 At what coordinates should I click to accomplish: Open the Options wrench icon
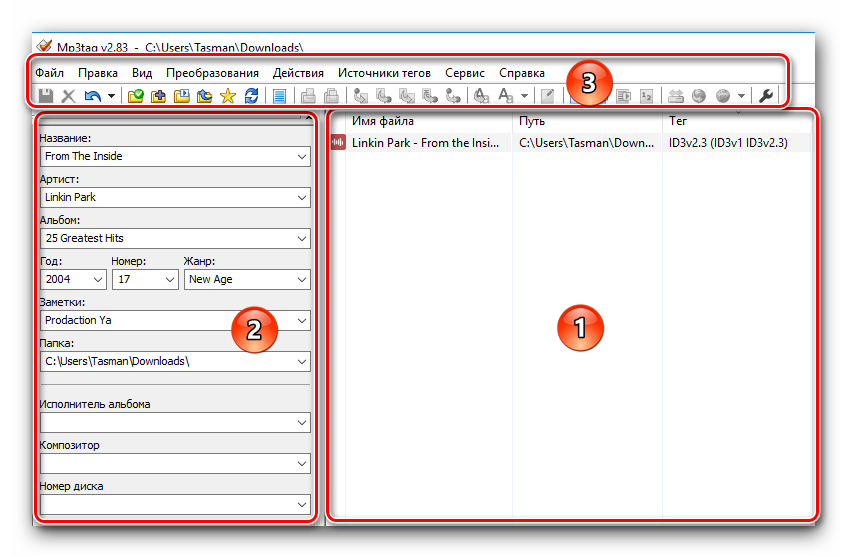[x=767, y=96]
